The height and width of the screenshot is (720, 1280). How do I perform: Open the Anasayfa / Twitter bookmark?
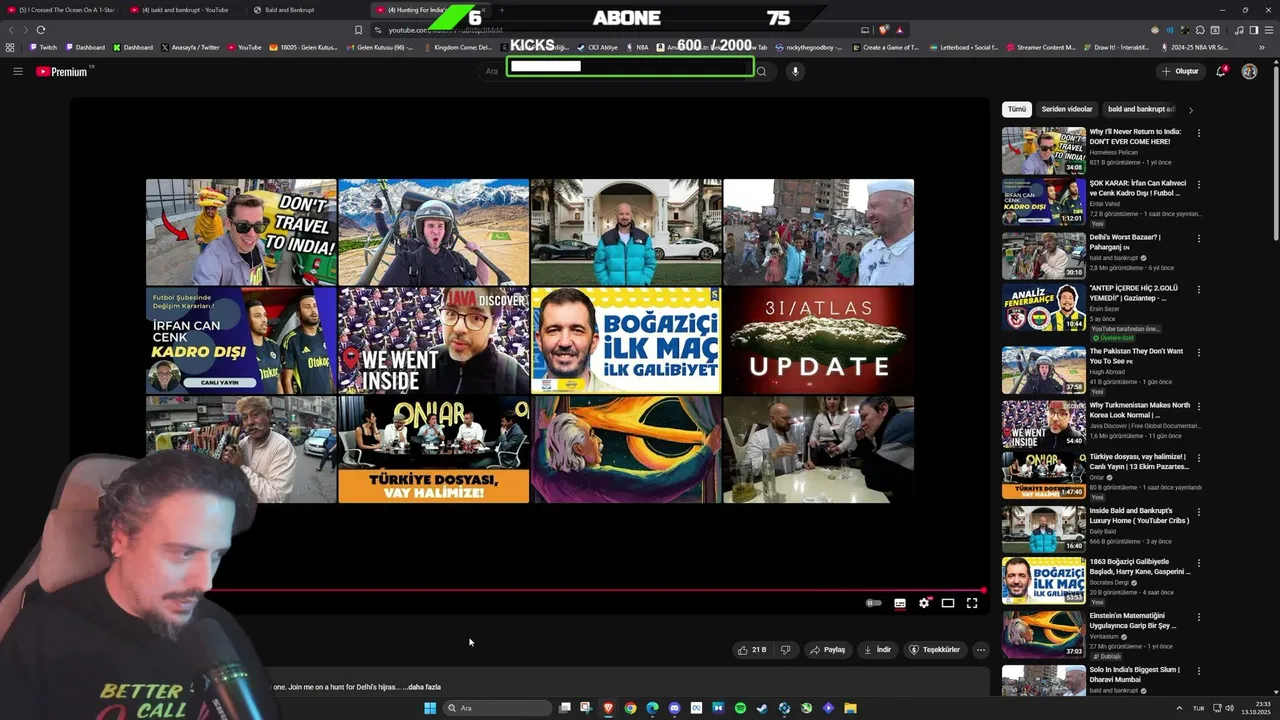pyautogui.click(x=190, y=47)
